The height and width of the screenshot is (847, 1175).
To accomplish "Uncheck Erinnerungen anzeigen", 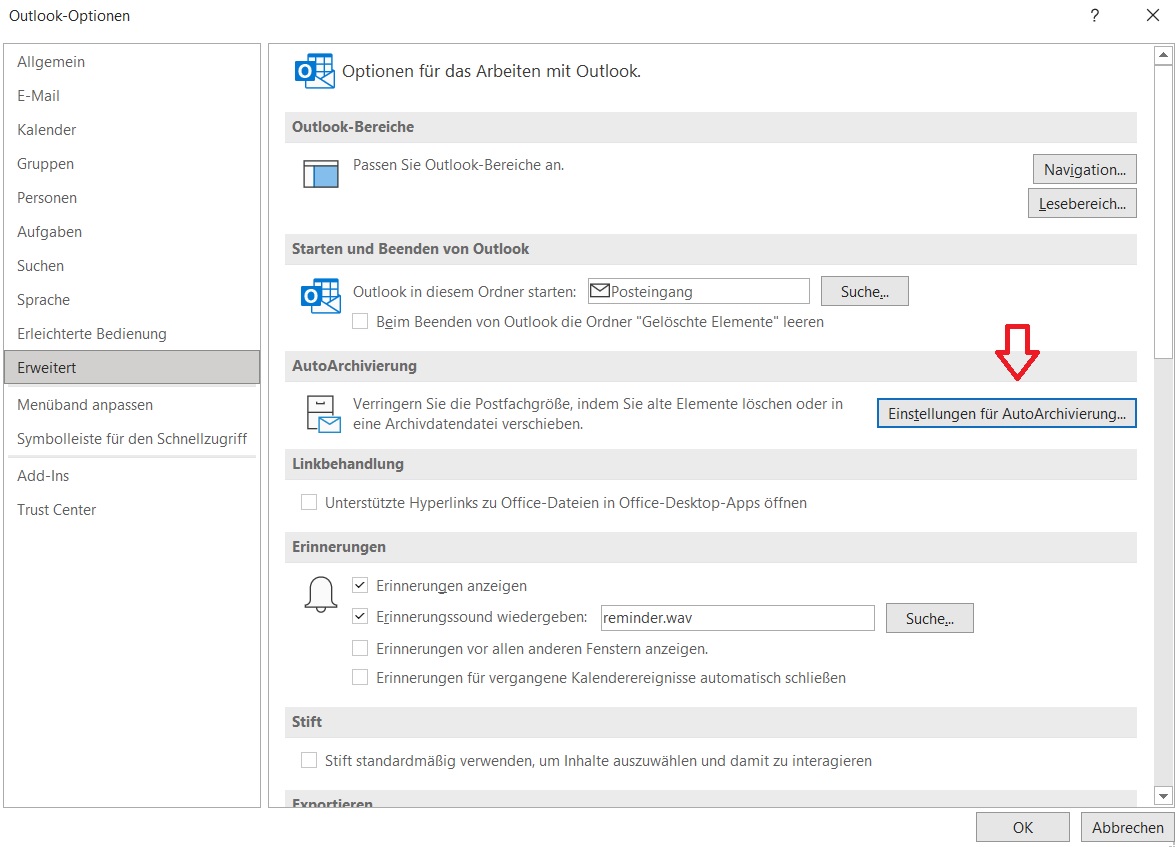I will coord(360,585).
